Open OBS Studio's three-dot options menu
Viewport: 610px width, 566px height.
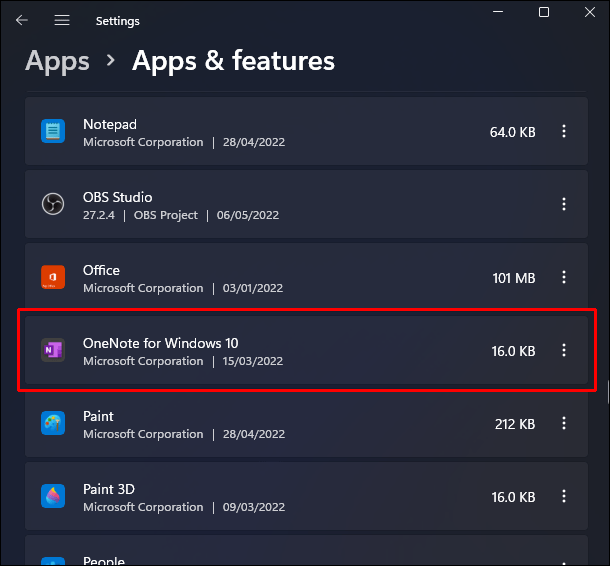pos(564,204)
